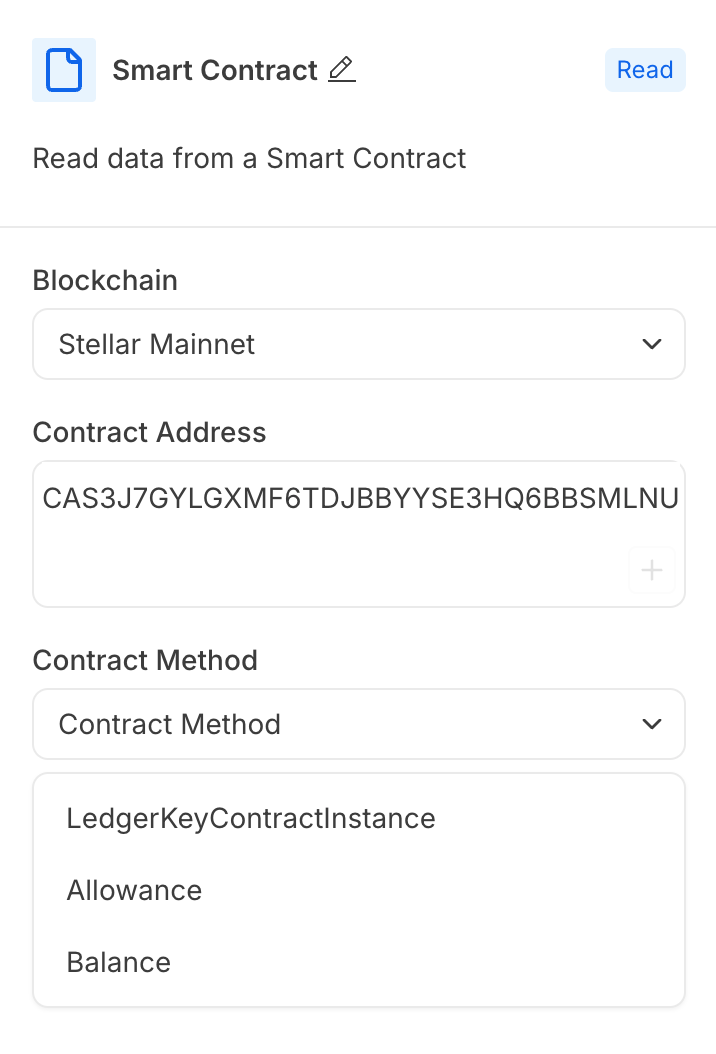Click the Contract Address field label

pyautogui.click(x=149, y=432)
